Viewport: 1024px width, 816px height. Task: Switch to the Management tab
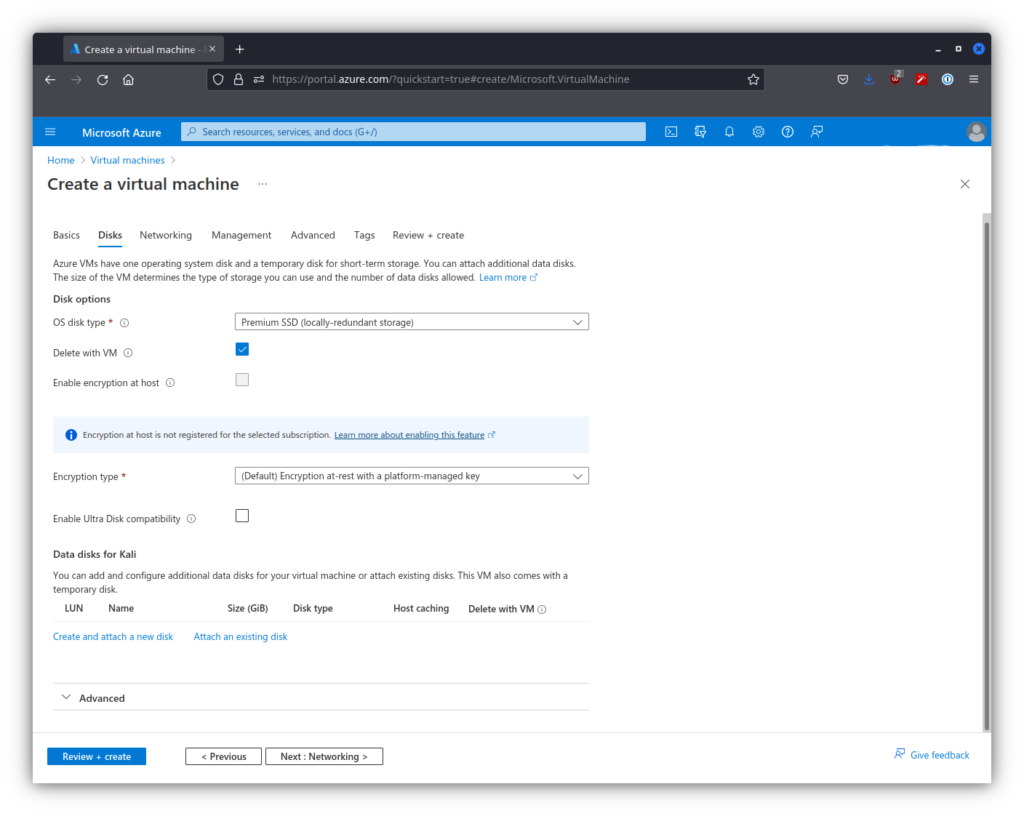tap(241, 235)
